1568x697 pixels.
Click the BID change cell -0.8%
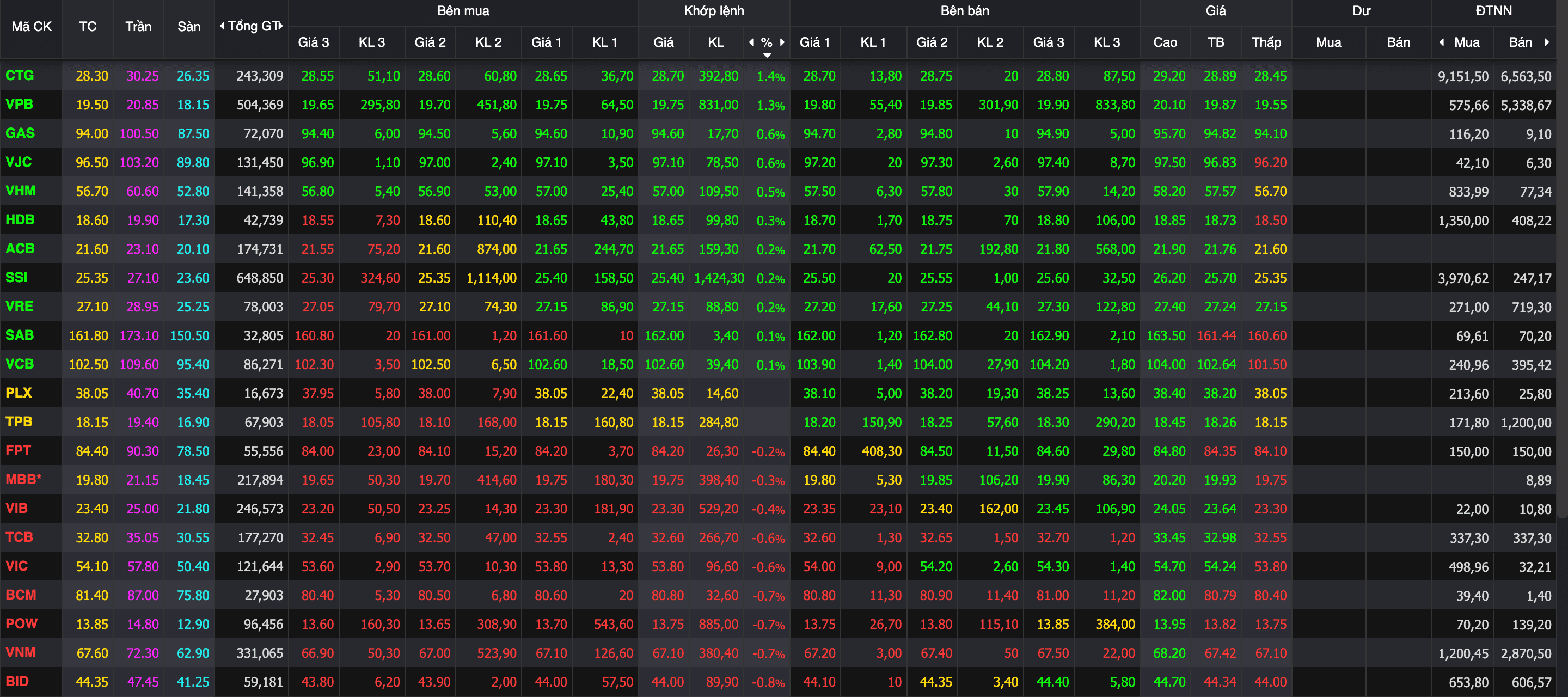click(x=768, y=682)
